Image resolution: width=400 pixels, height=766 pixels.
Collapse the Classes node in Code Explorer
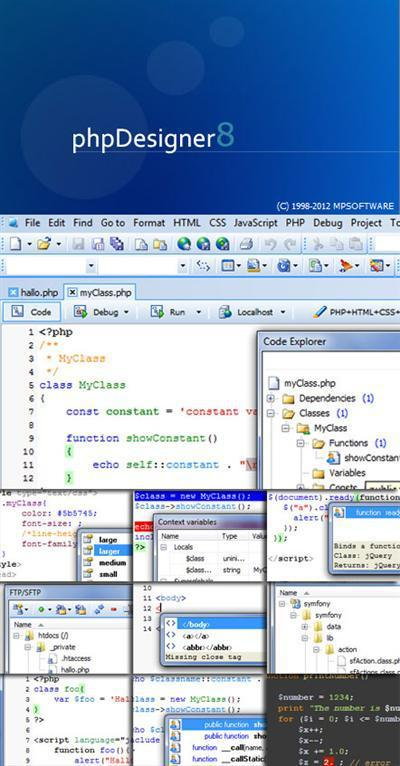pyautogui.click(x=271, y=413)
